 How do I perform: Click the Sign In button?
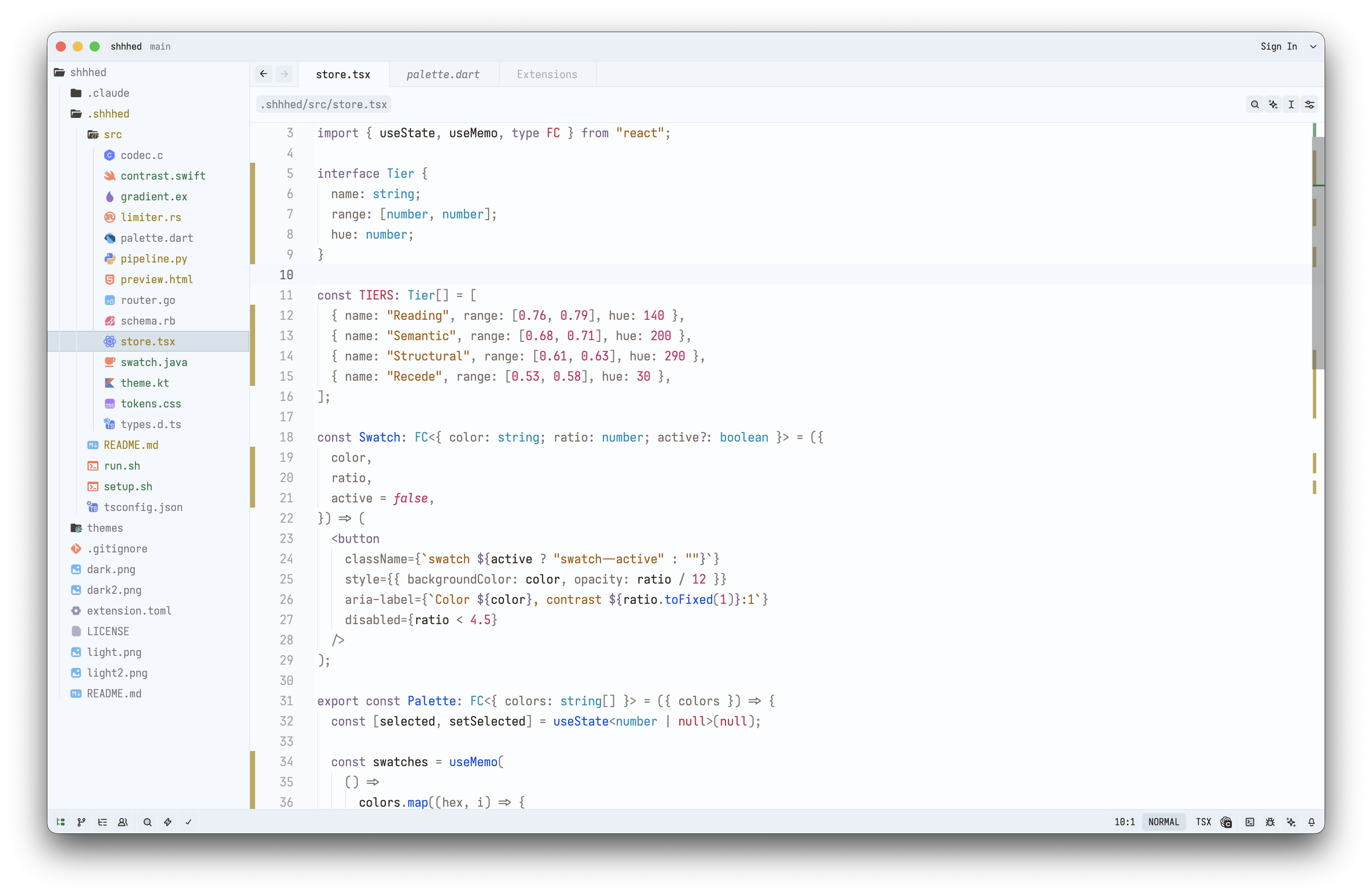1279,47
